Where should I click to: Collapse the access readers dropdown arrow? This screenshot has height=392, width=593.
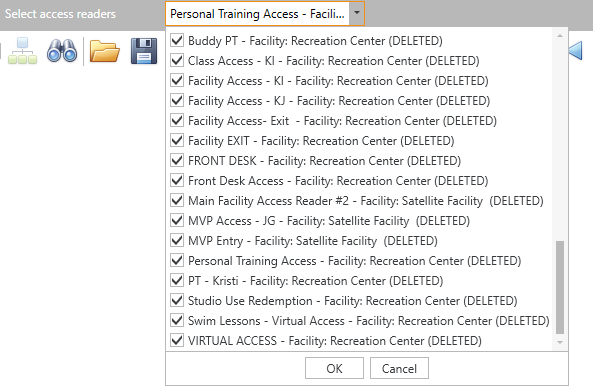point(357,14)
